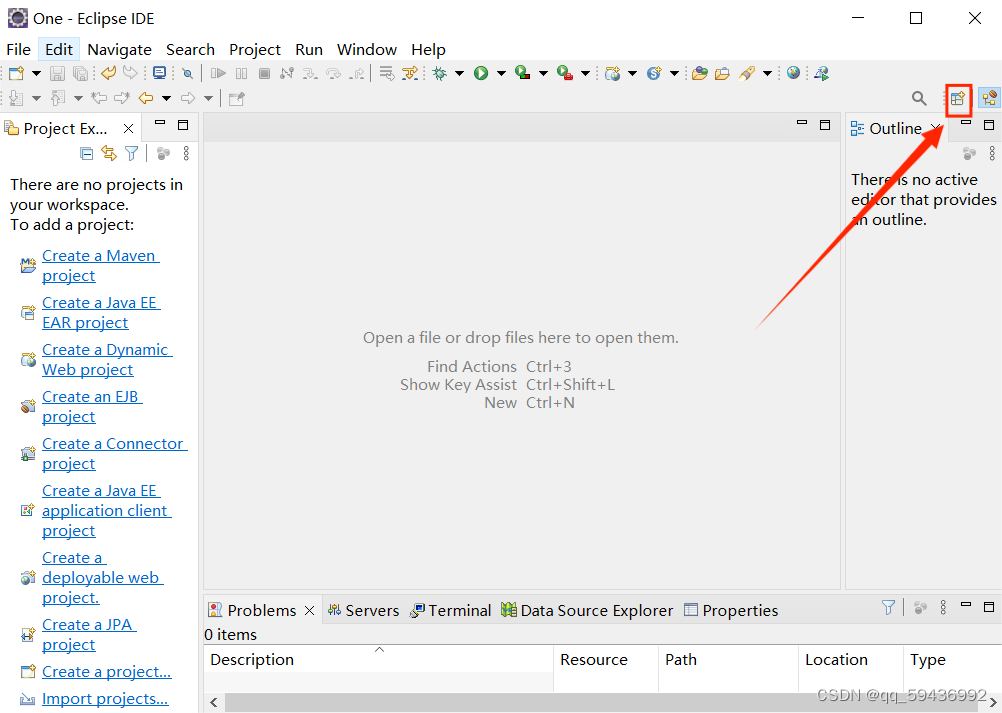Open the Outline view menu dots

tap(992, 153)
